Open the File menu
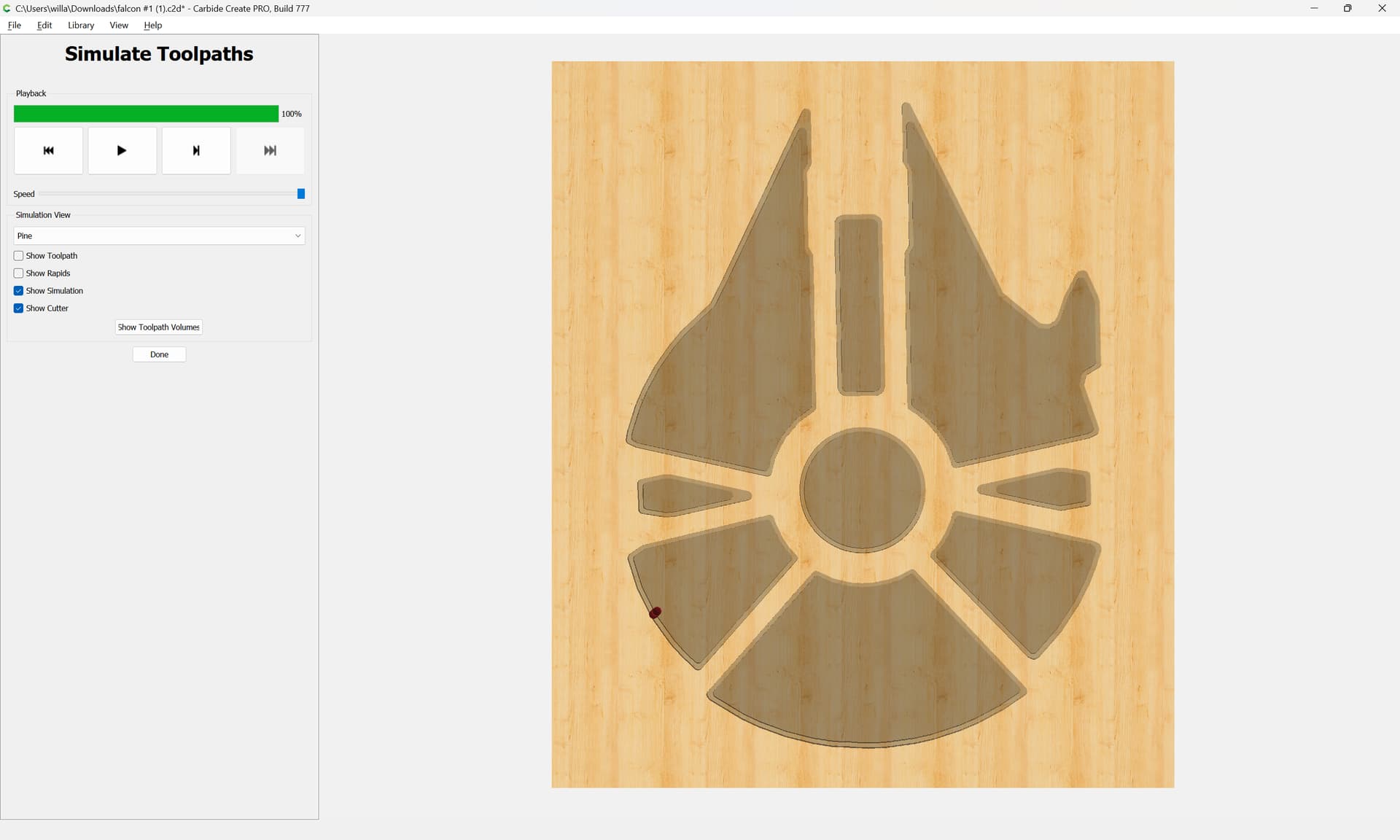Image resolution: width=1400 pixels, height=840 pixels. [x=15, y=25]
